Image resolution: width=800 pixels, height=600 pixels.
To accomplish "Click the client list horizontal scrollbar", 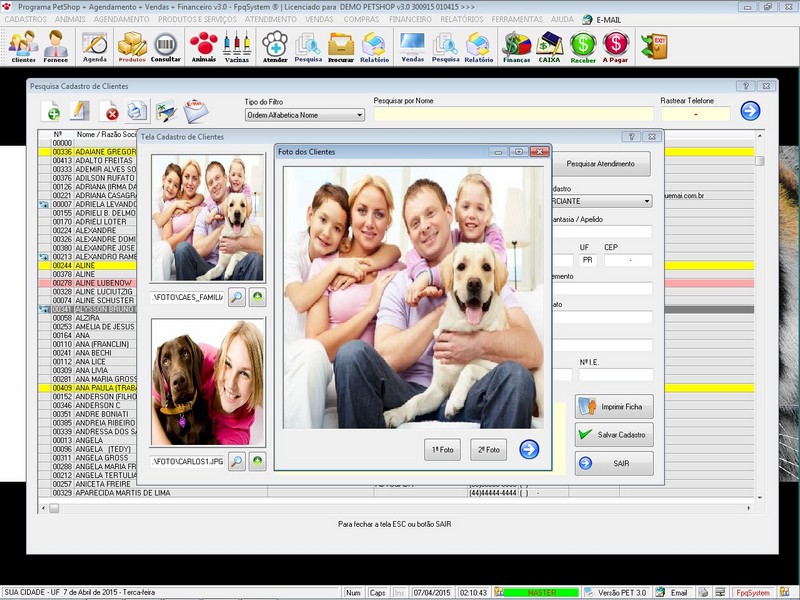I will pyautogui.click(x=396, y=508).
